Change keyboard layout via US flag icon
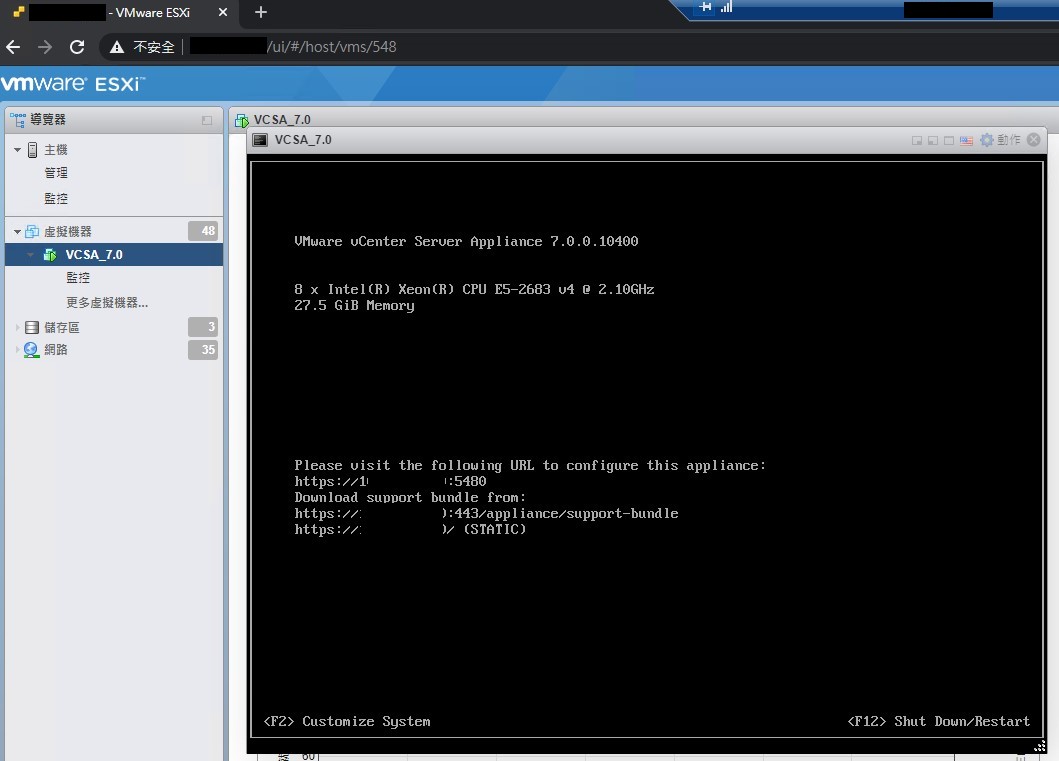Image resolution: width=1059 pixels, height=761 pixels. pos(966,140)
